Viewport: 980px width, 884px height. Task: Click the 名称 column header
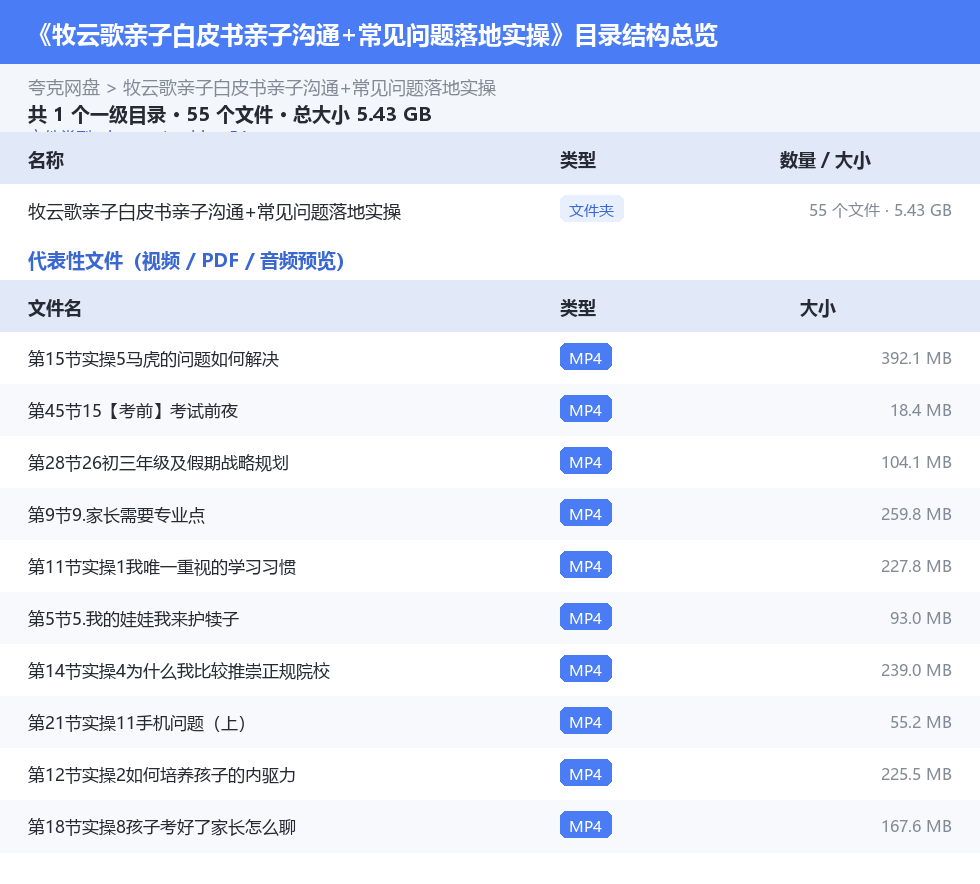[46, 160]
